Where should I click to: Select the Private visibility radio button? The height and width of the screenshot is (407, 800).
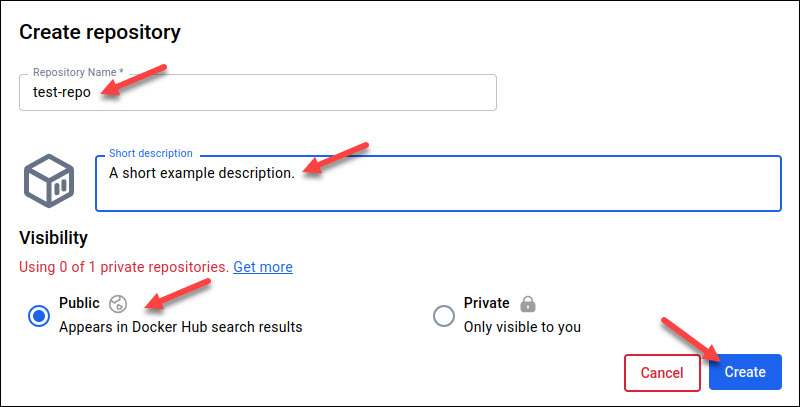(443, 316)
